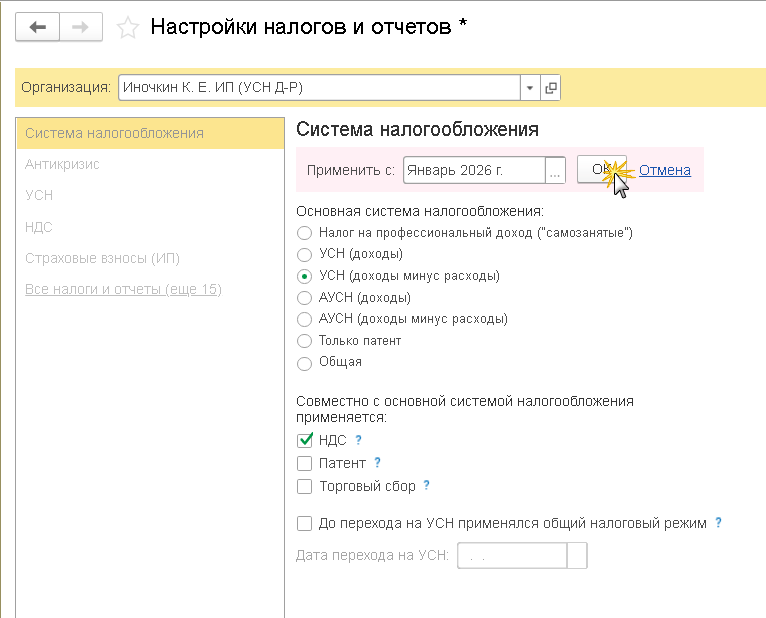Add page to favorites with star icon
Image resolution: width=766 pixels, height=618 pixels.
(x=128, y=28)
